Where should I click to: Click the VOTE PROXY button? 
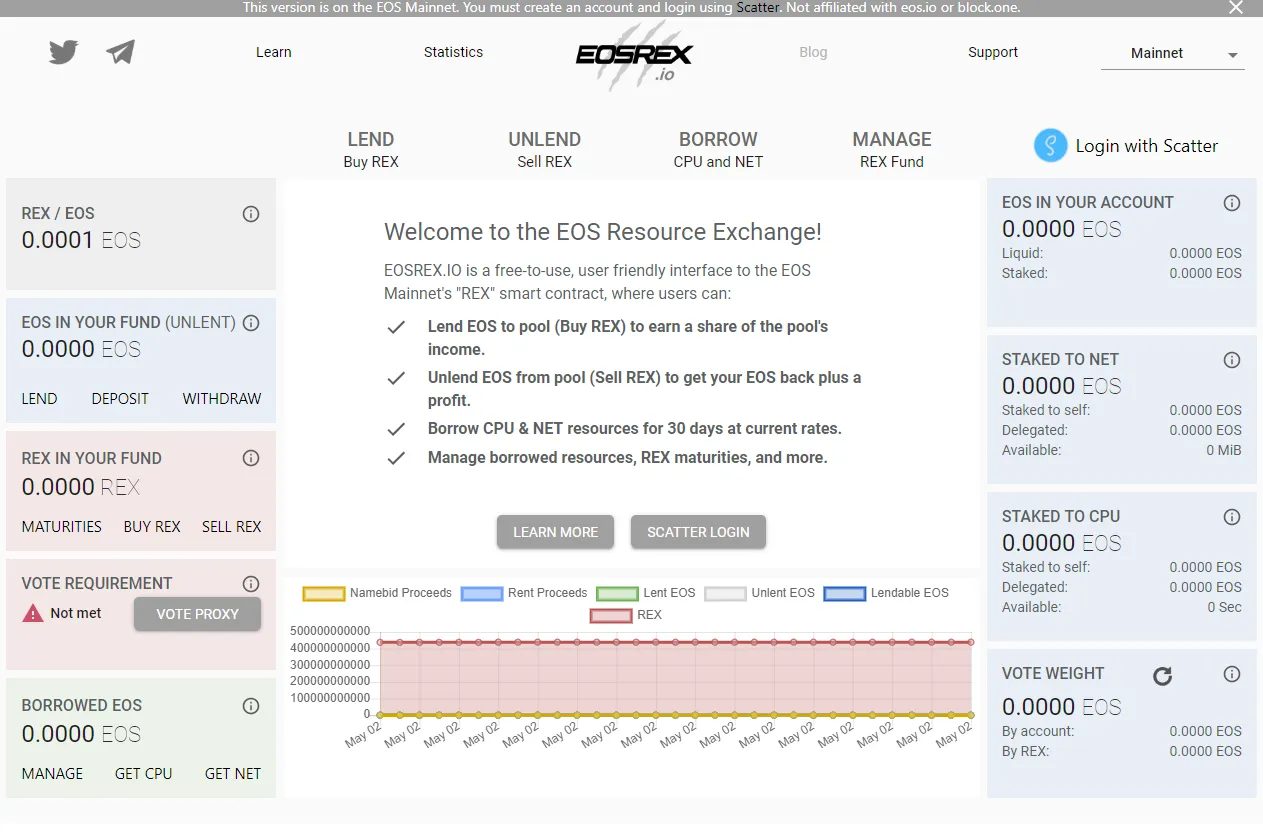[198, 614]
